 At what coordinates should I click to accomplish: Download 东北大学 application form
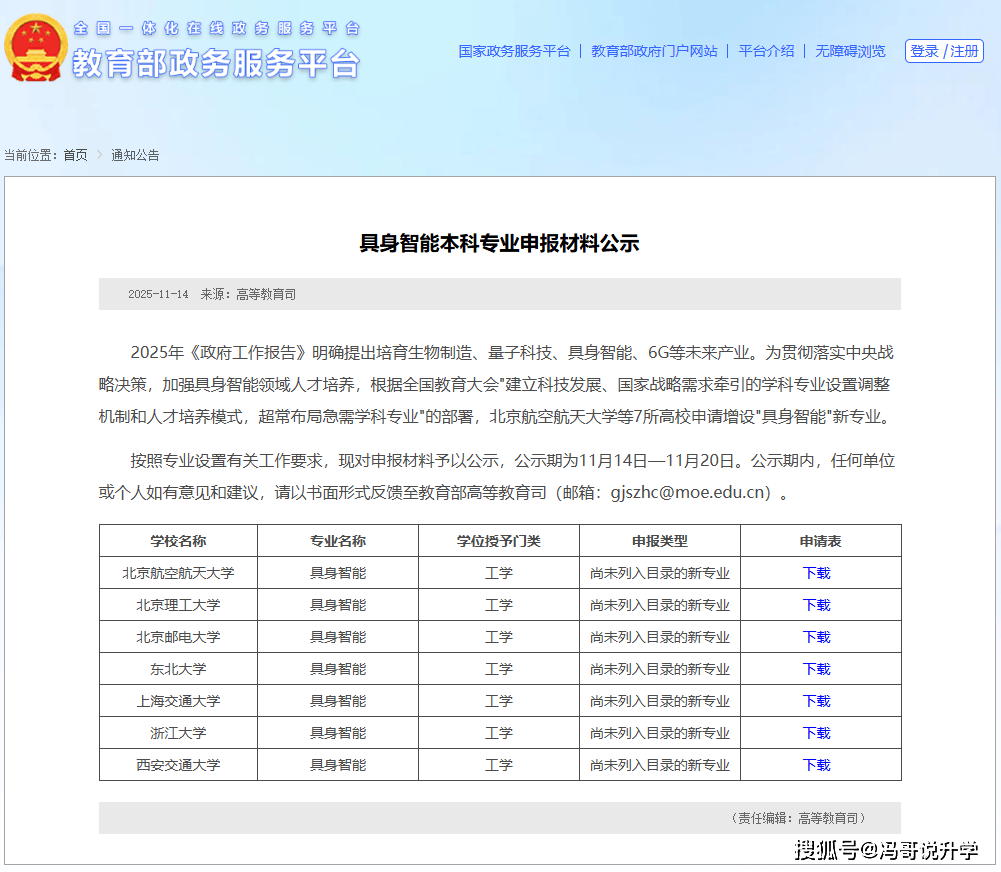coord(816,669)
